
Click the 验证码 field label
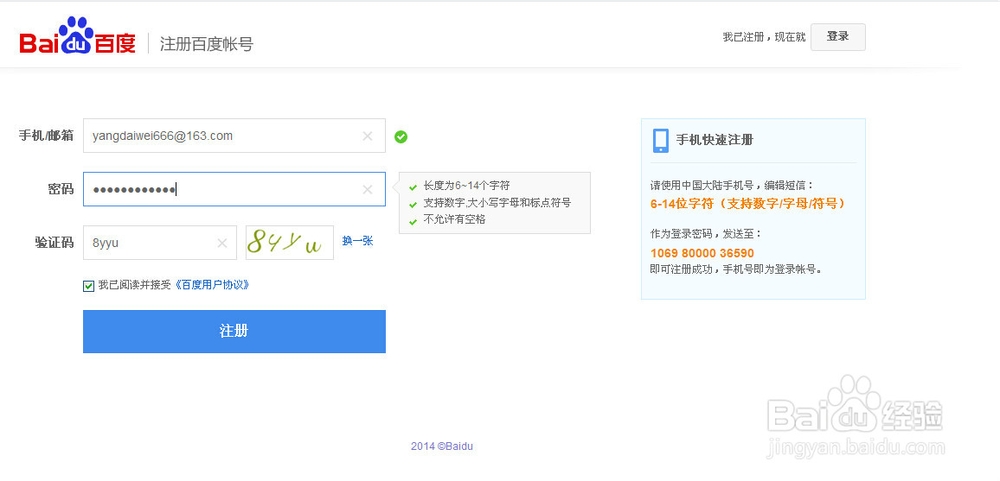coord(54,242)
